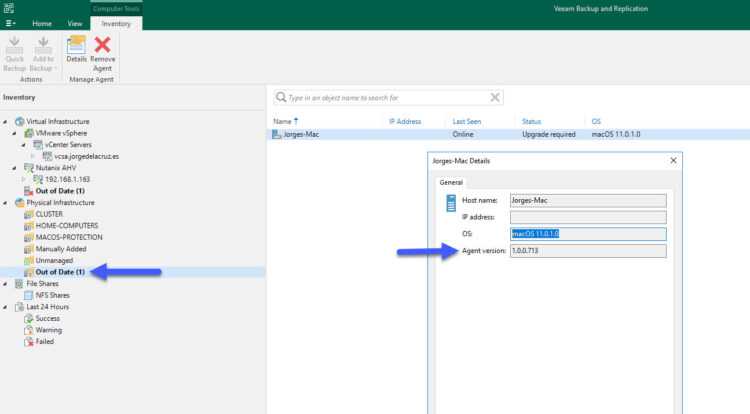Sort by the OS column header

(x=596, y=121)
